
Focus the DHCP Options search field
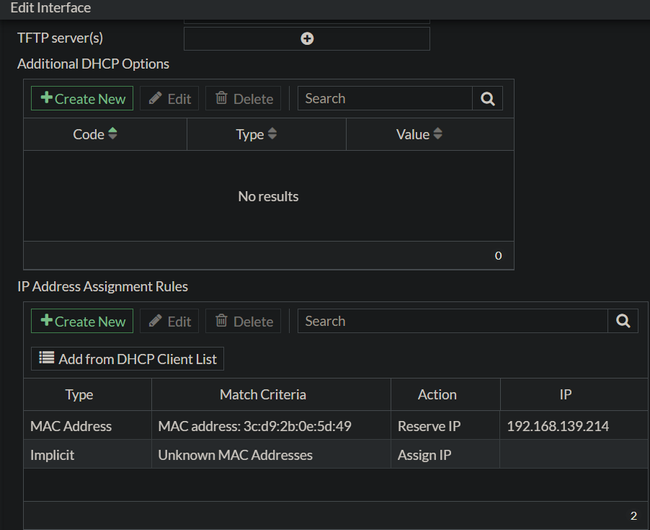(385, 98)
